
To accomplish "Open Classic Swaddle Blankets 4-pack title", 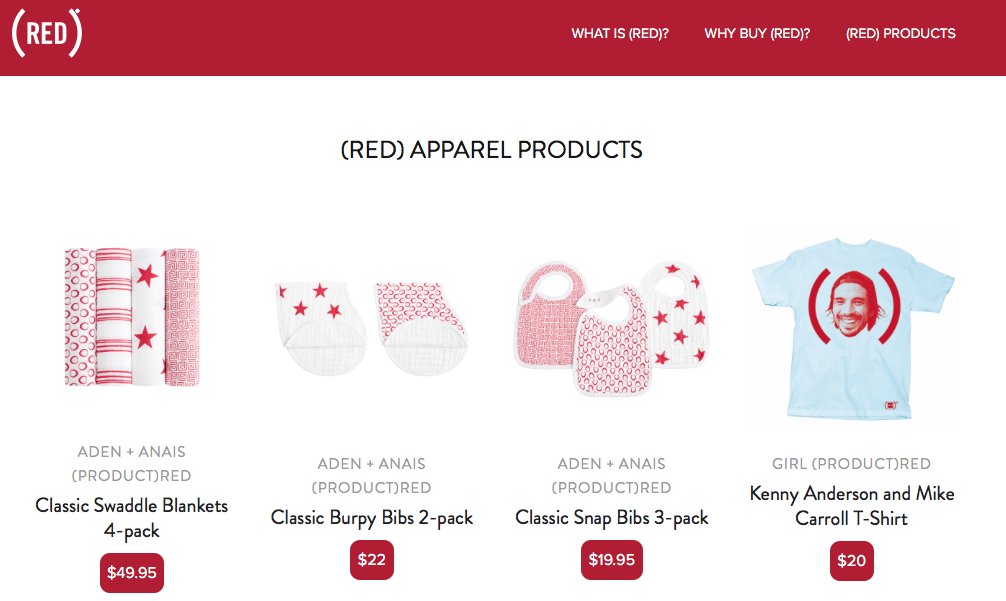I will click(x=132, y=518).
